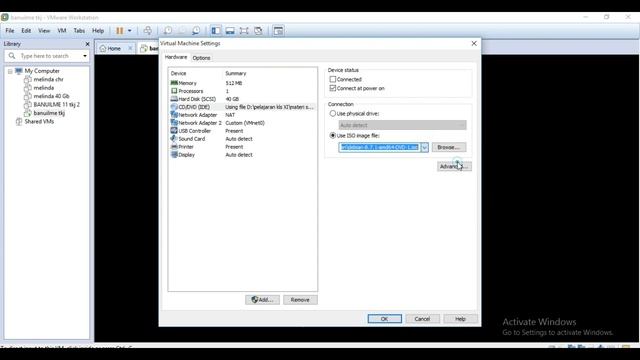Close the Virtual Machine Settings dialog
Viewport: 640px width, 360px height.
(474, 43)
